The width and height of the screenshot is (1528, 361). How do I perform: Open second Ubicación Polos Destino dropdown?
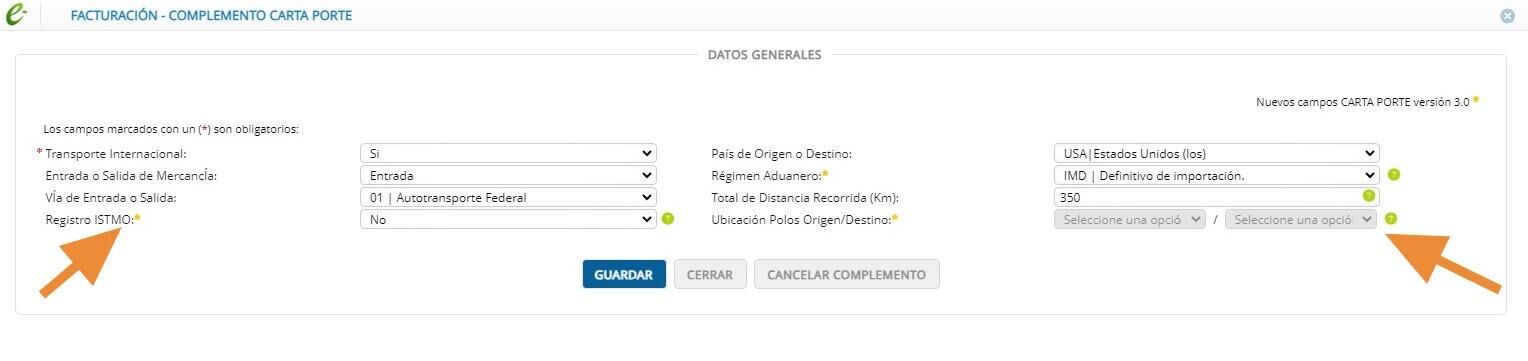[1301, 219]
